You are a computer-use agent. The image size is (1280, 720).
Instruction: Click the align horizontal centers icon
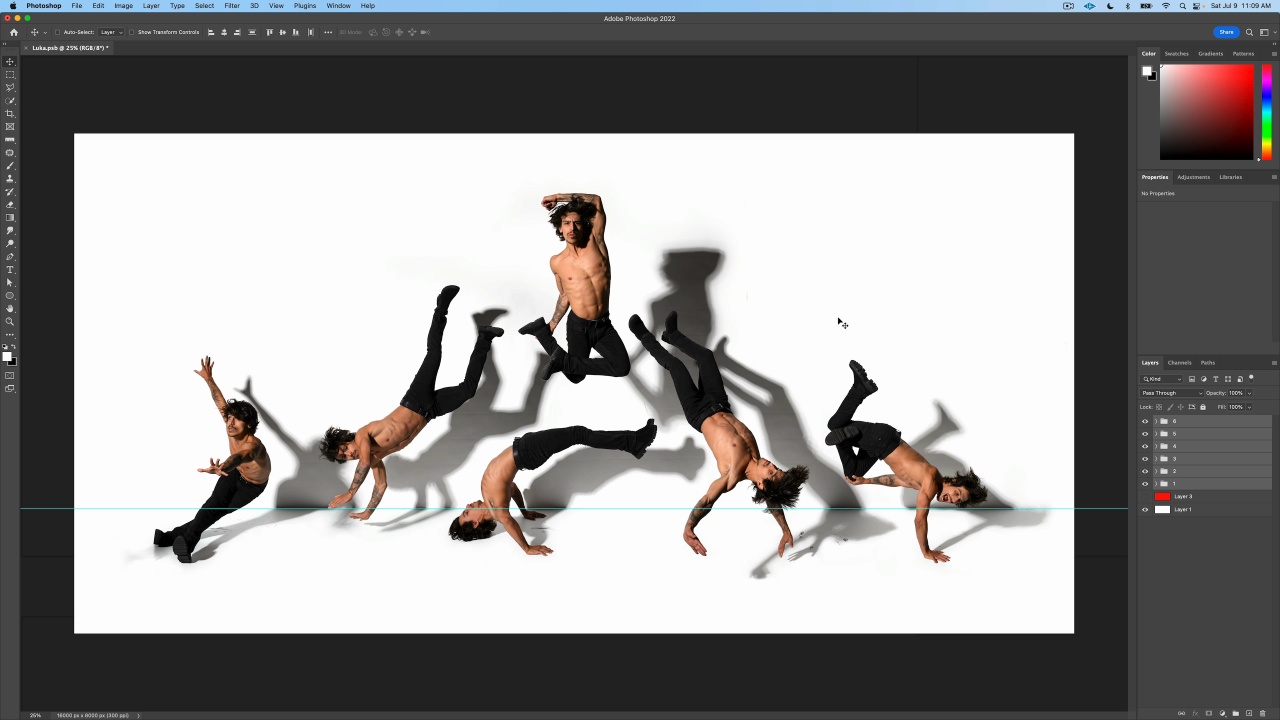click(x=224, y=32)
